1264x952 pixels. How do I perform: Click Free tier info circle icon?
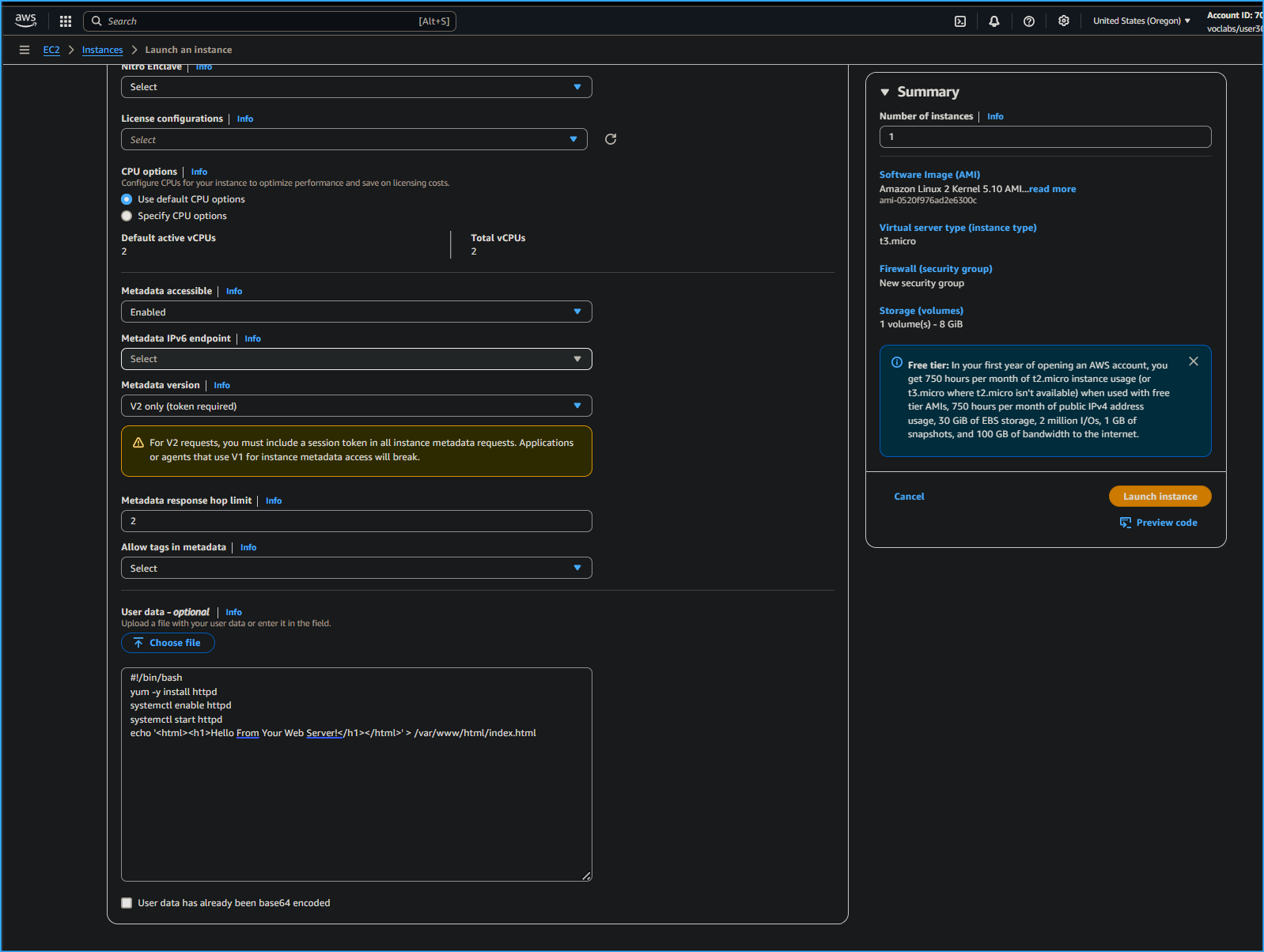(x=897, y=362)
